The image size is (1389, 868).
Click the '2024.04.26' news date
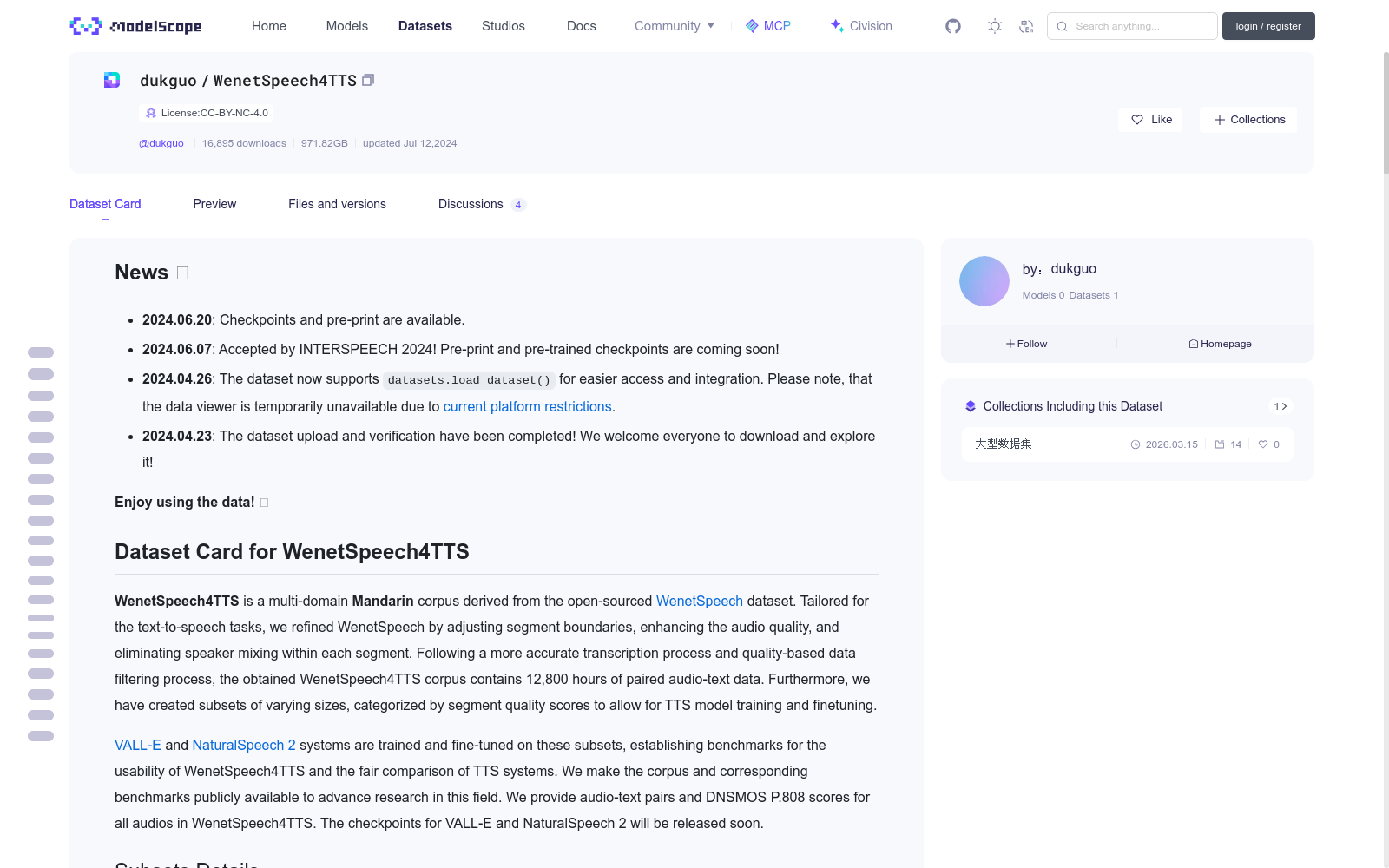click(177, 378)
